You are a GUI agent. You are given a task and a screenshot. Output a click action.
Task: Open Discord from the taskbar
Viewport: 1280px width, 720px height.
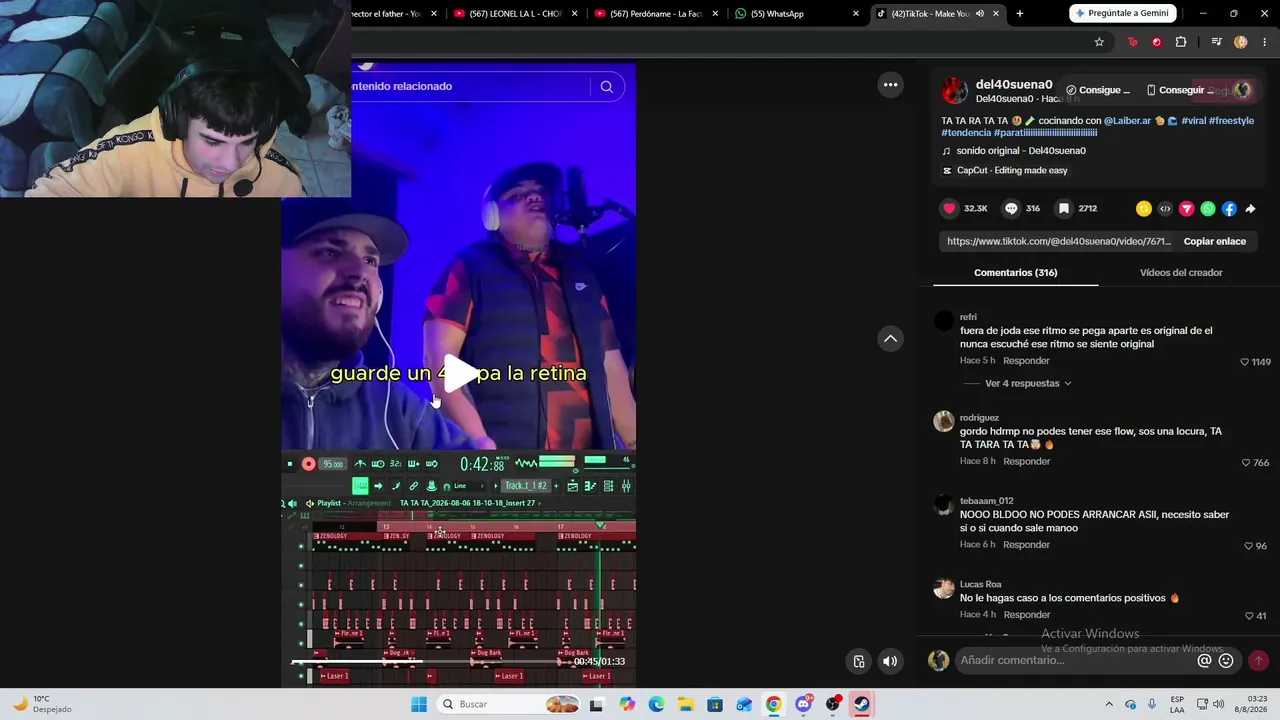click(803, 704)
